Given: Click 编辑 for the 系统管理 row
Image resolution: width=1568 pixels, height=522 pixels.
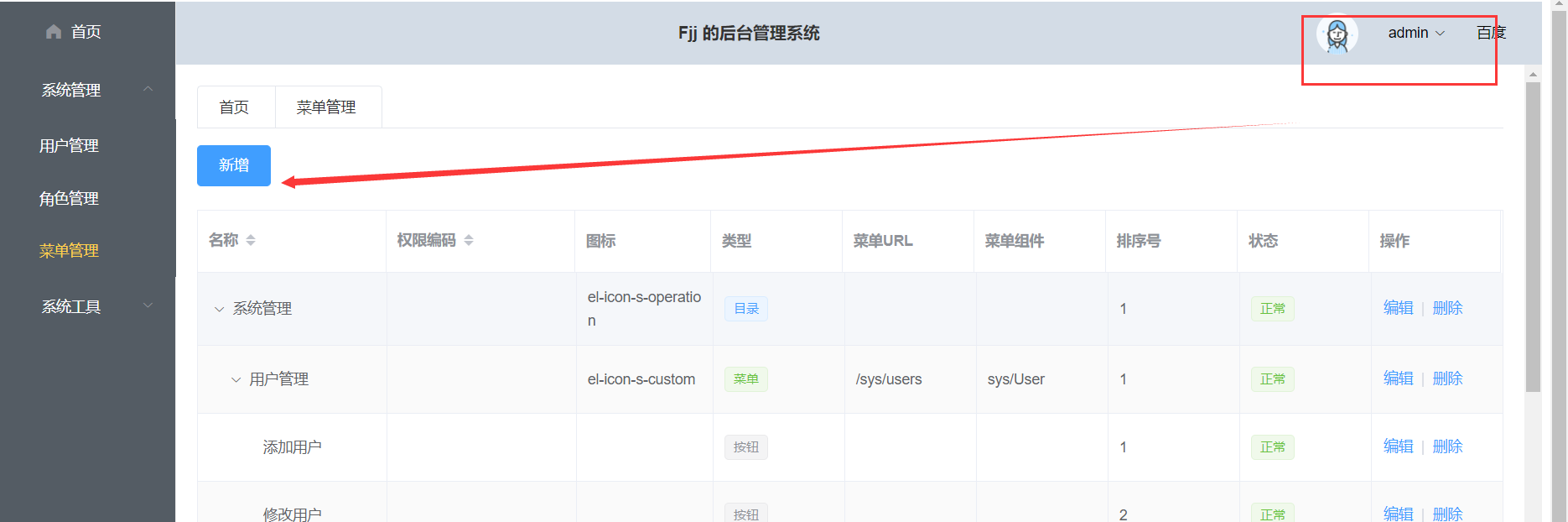Looking at the screenshot, I should pos(1398,308).
